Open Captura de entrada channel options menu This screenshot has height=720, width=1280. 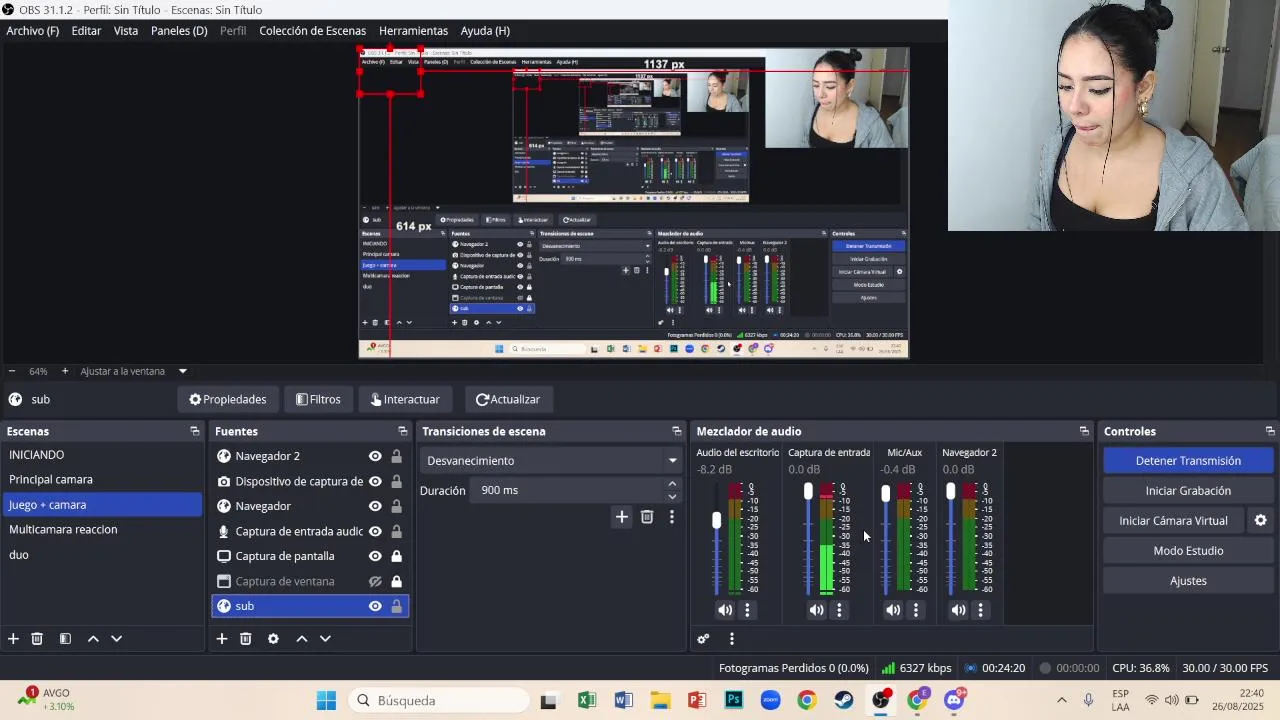coord(839,610)
